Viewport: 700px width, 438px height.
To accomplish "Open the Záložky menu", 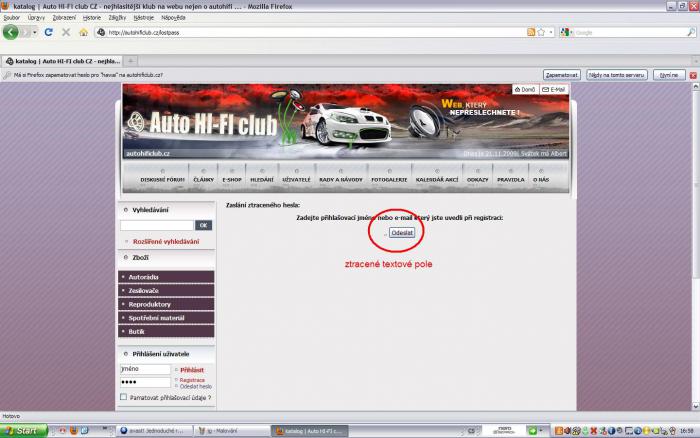I will 117,17.
